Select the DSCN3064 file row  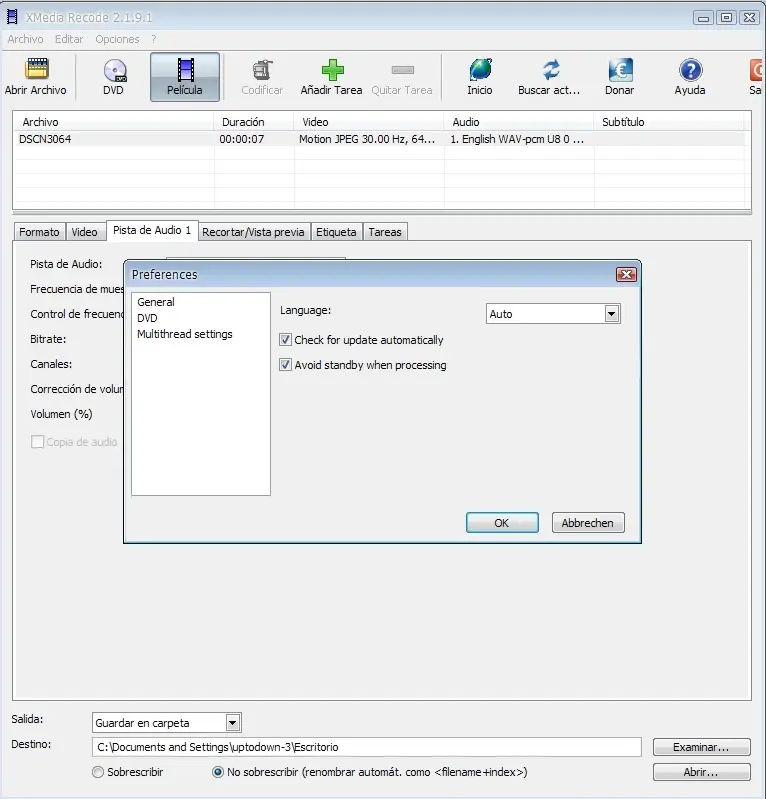[381, 139]
